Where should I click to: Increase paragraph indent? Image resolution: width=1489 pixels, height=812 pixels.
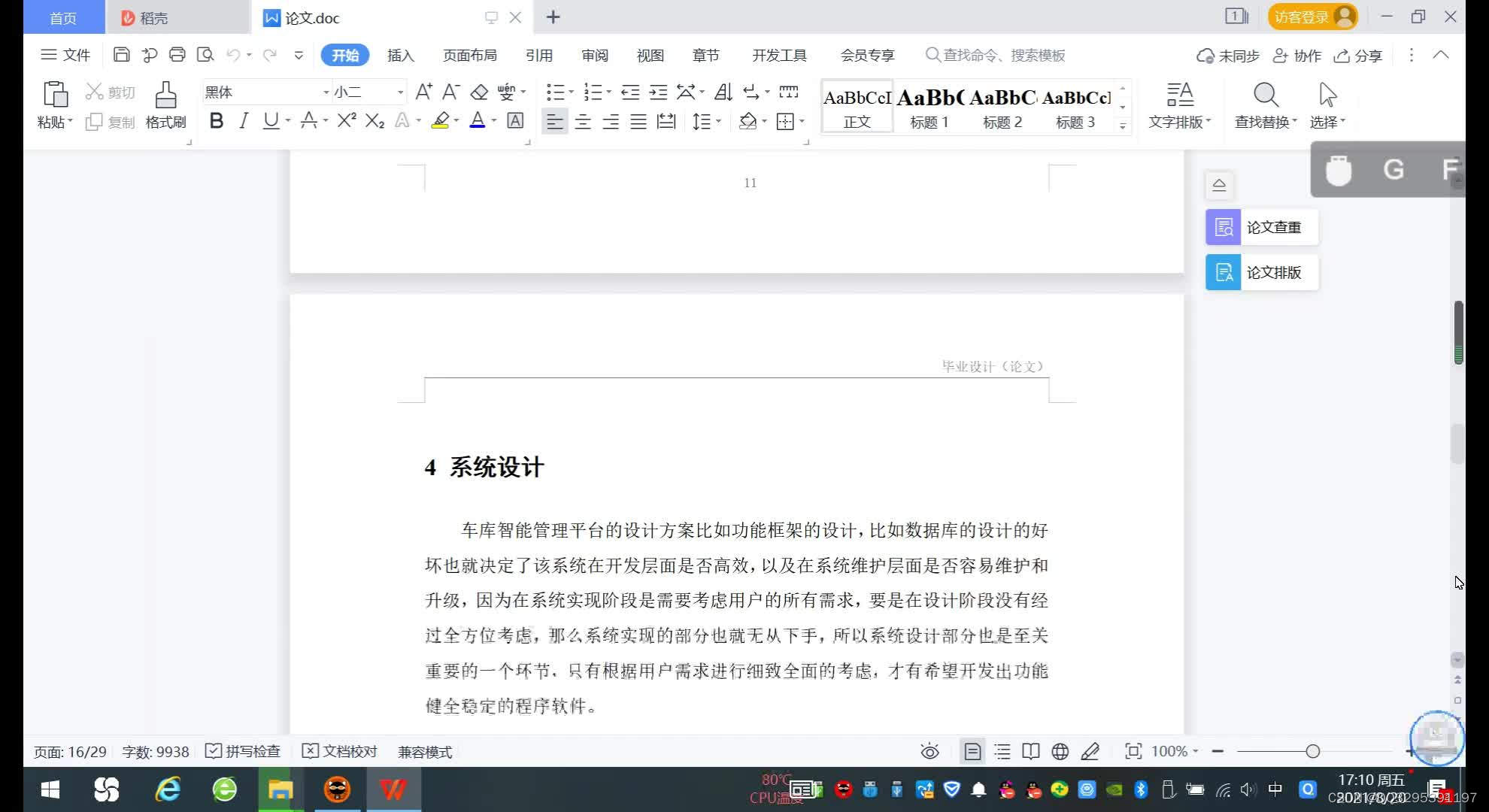pos(658,92)
